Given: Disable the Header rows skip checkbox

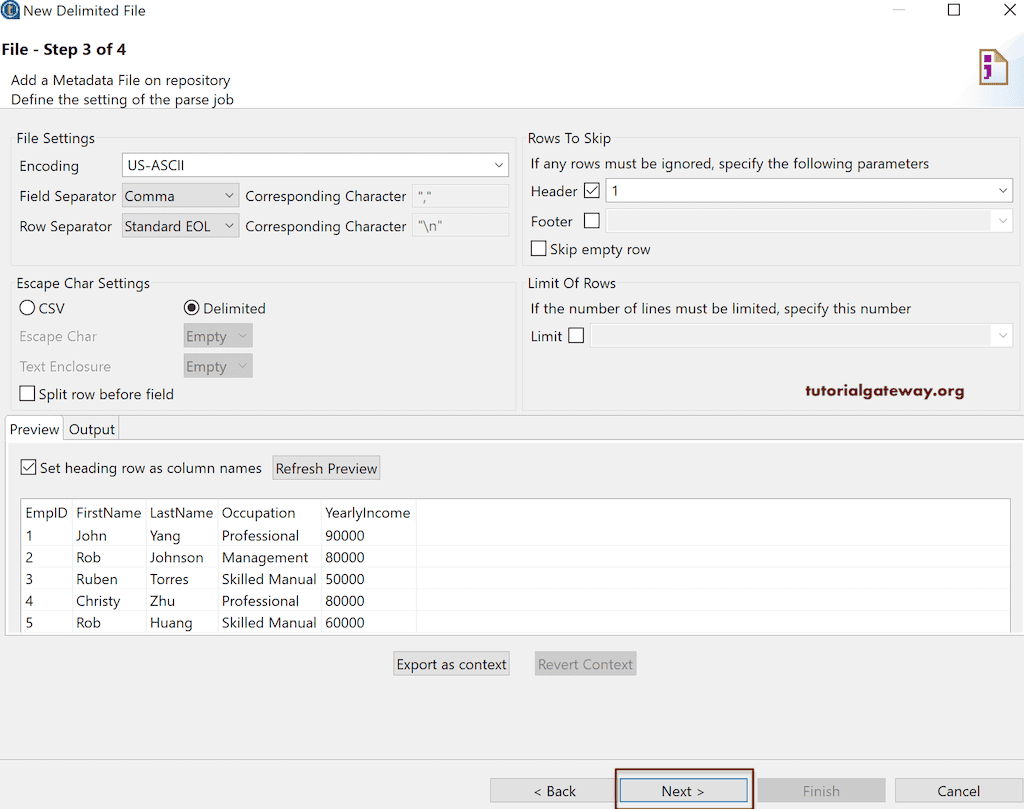Looking at the screenshot, I should click(591, 190).
